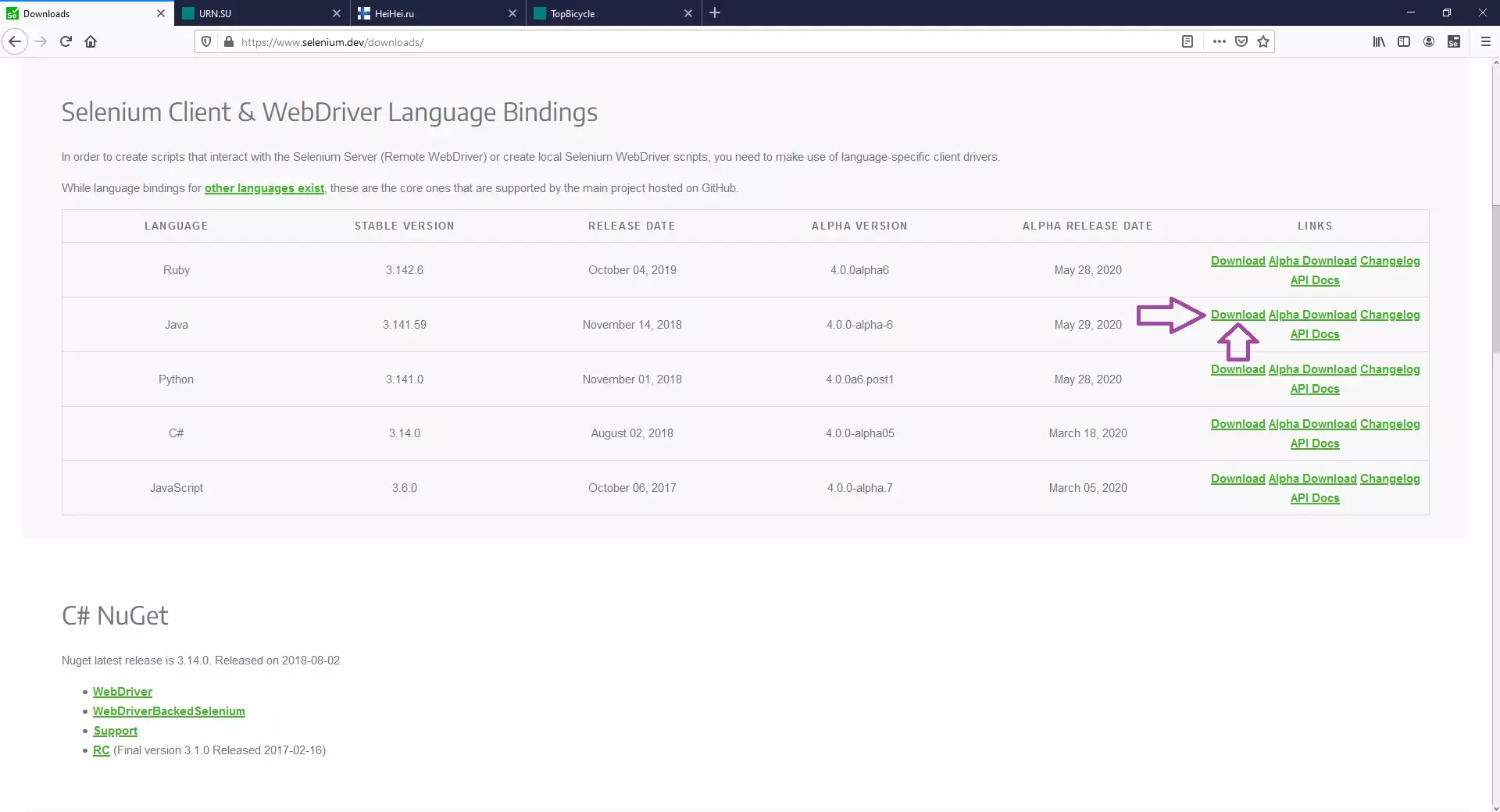View the Python Changelog

coord(1390,369)
